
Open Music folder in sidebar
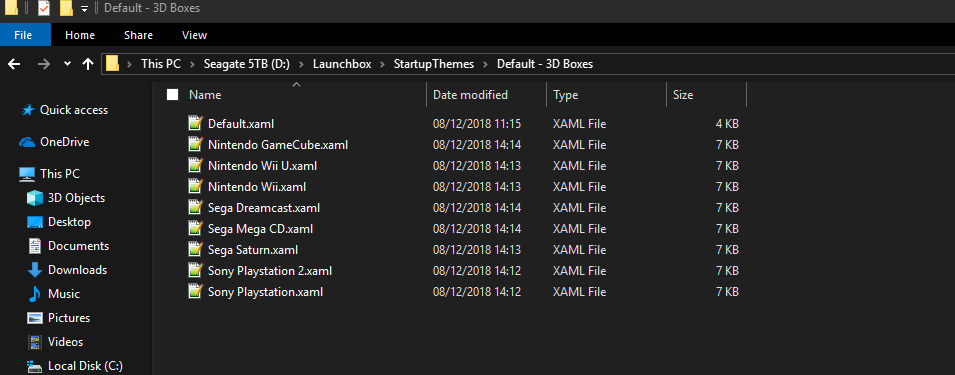click(64, 293)
